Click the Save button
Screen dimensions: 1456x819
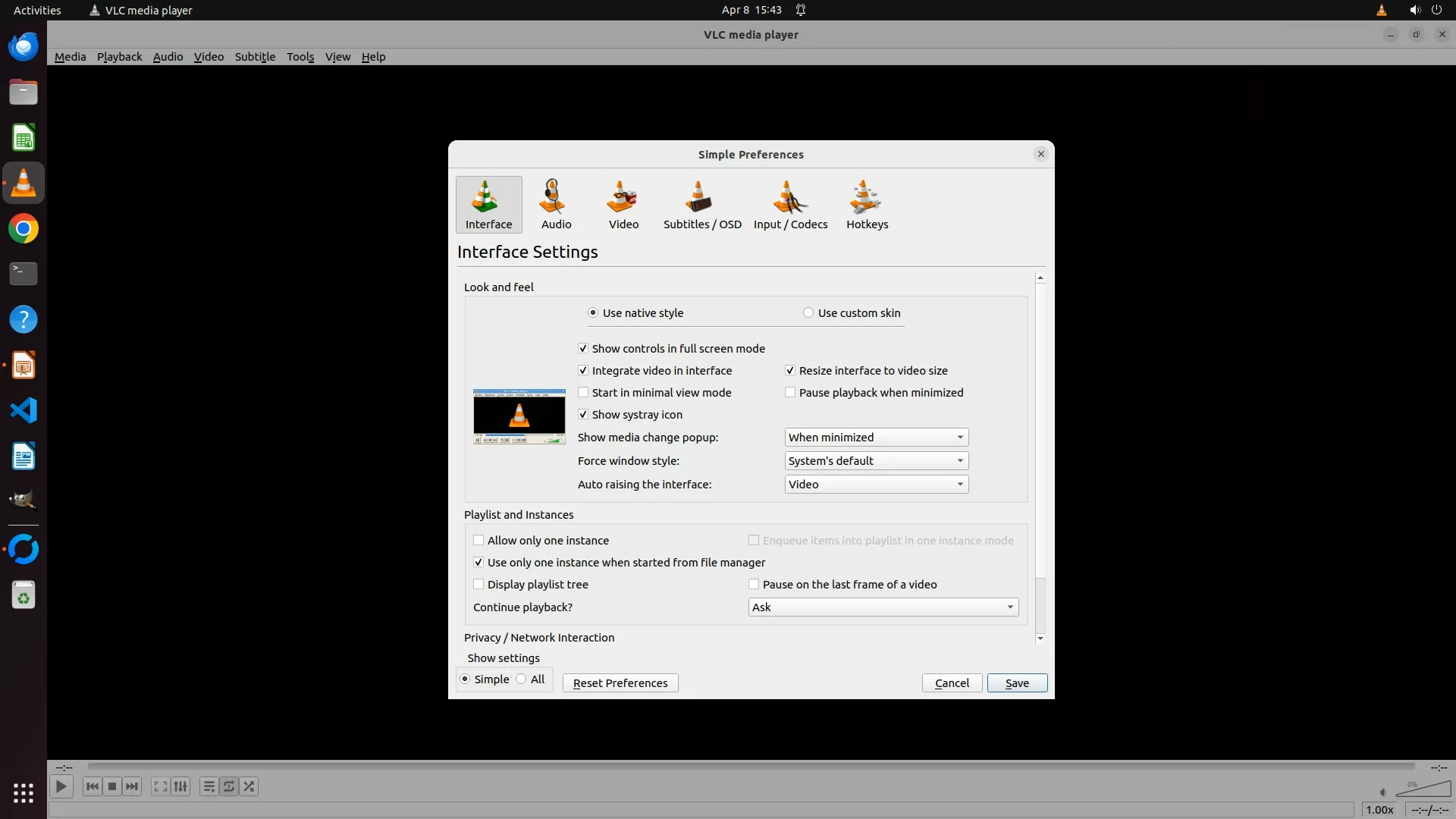pos(1016,683)
